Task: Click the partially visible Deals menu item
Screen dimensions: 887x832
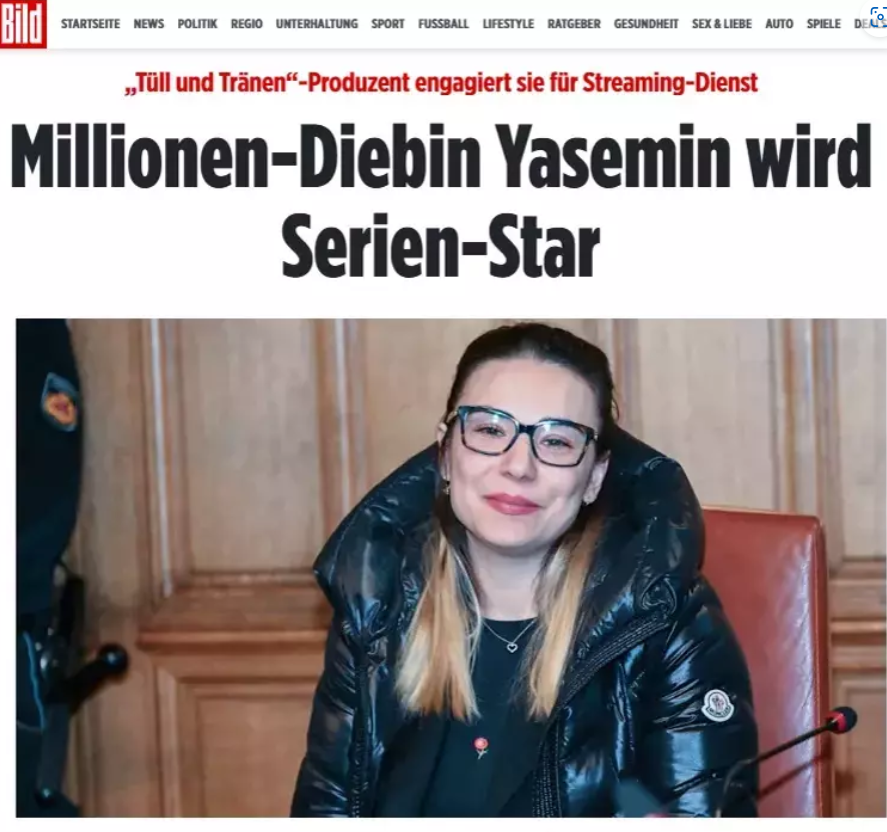Action: 863,24
